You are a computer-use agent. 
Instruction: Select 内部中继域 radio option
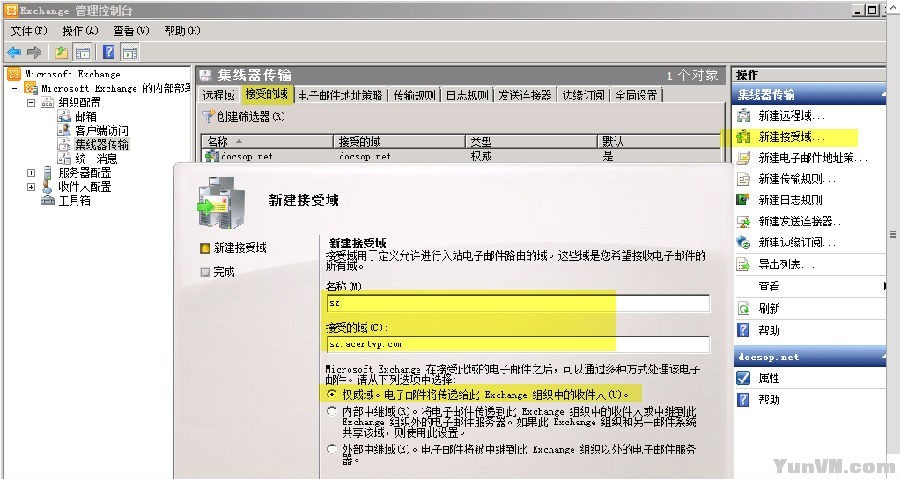click(332, 411)
